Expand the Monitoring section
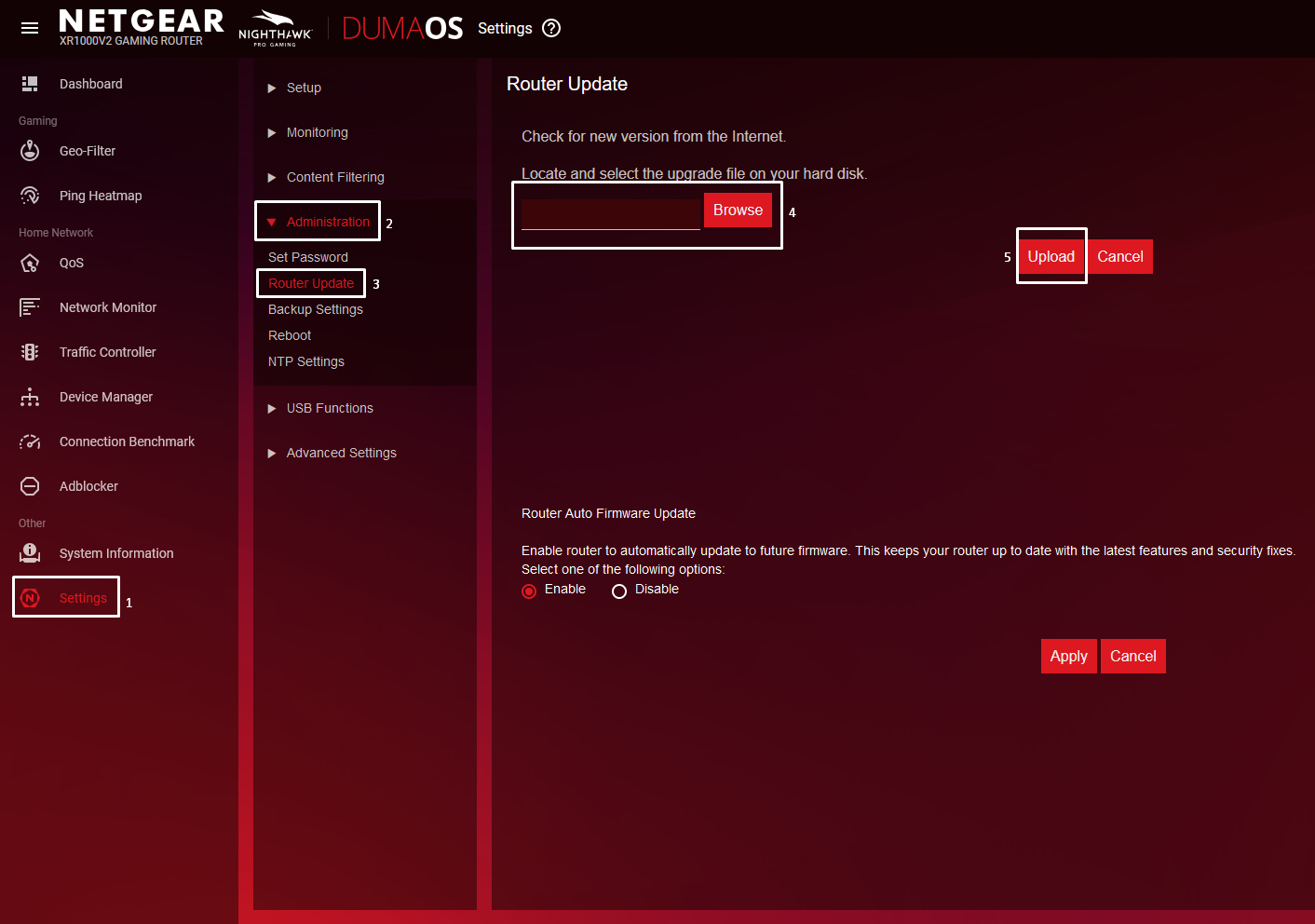This screenshot has height=924, width=1315. [317, 132]
